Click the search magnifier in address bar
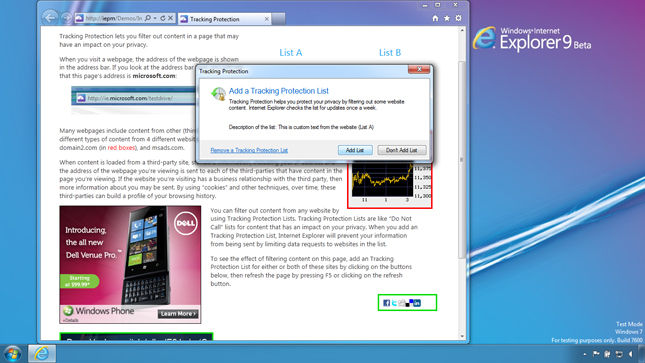The height and width of the screenshot is (363, 645). coord(148,18)
